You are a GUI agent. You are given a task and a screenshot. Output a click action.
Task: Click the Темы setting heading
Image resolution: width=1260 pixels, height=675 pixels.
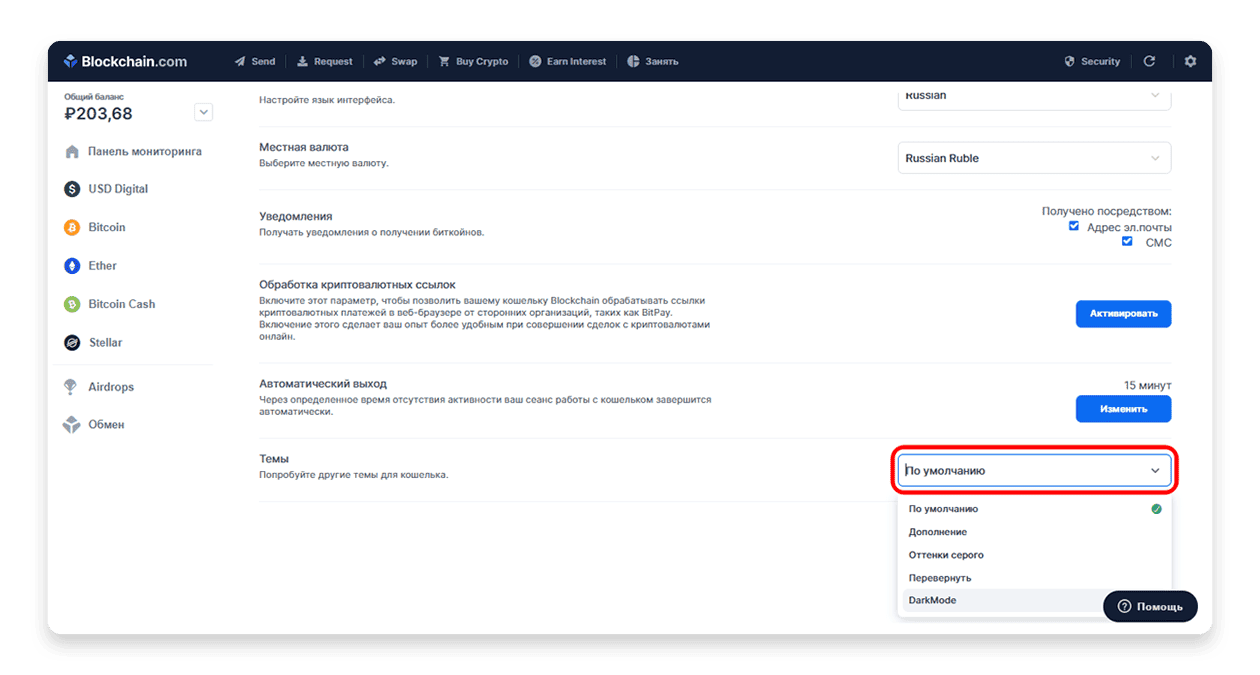[274, 459]
